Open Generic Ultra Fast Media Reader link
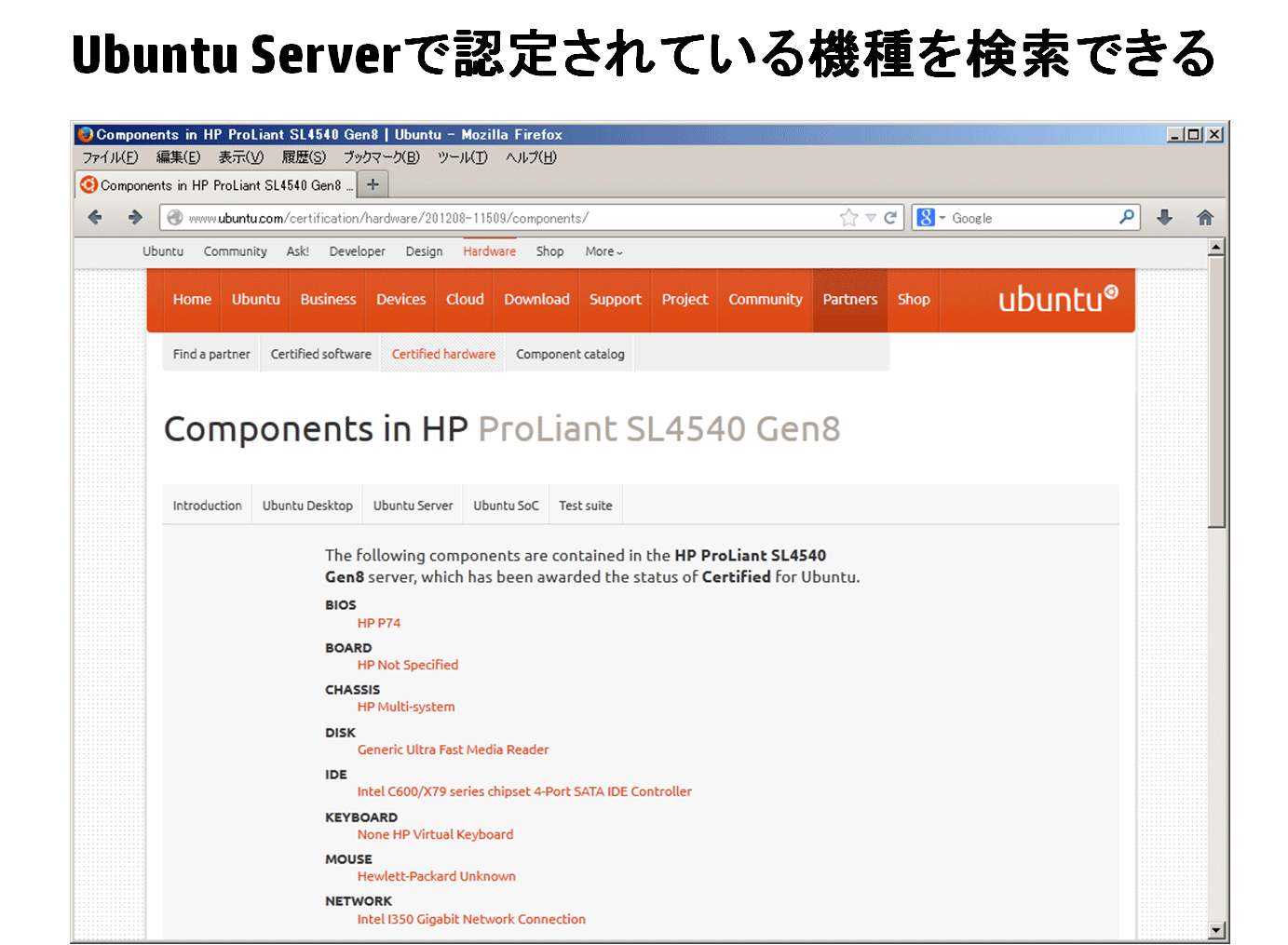Viewport: 1288px width, 945px height. tap(453, 749)
